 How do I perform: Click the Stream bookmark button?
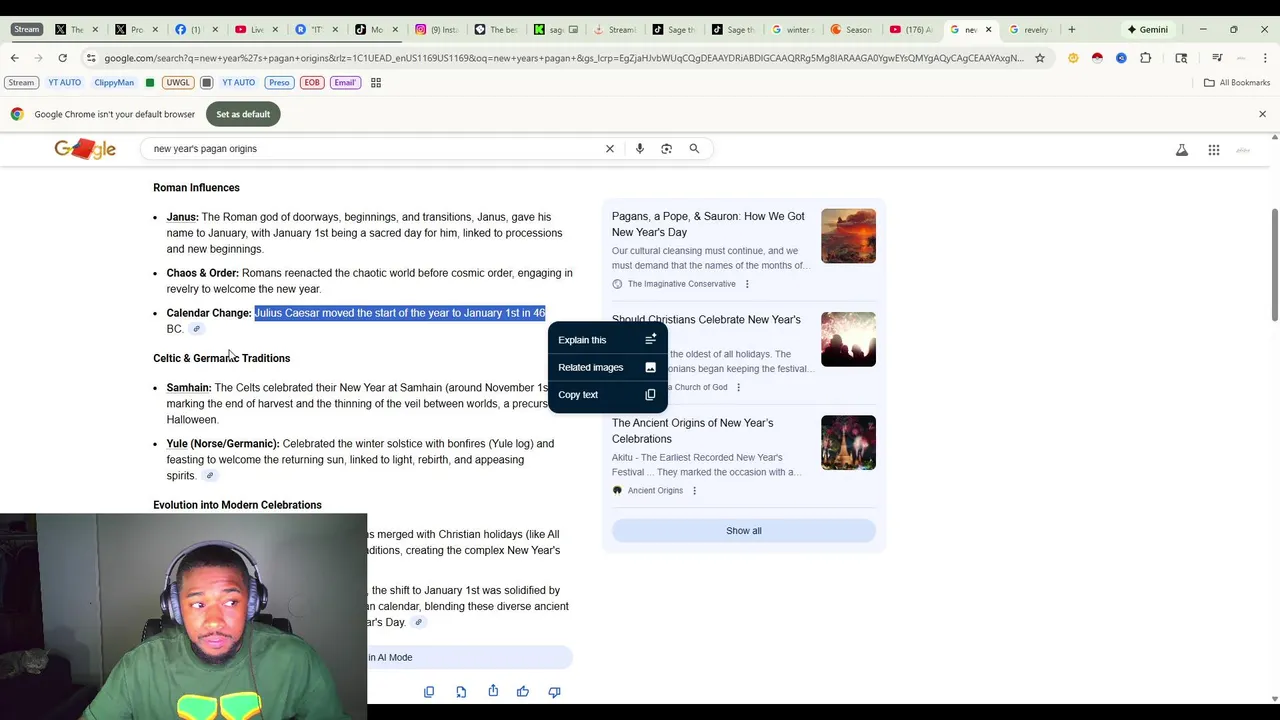[21, 83]
